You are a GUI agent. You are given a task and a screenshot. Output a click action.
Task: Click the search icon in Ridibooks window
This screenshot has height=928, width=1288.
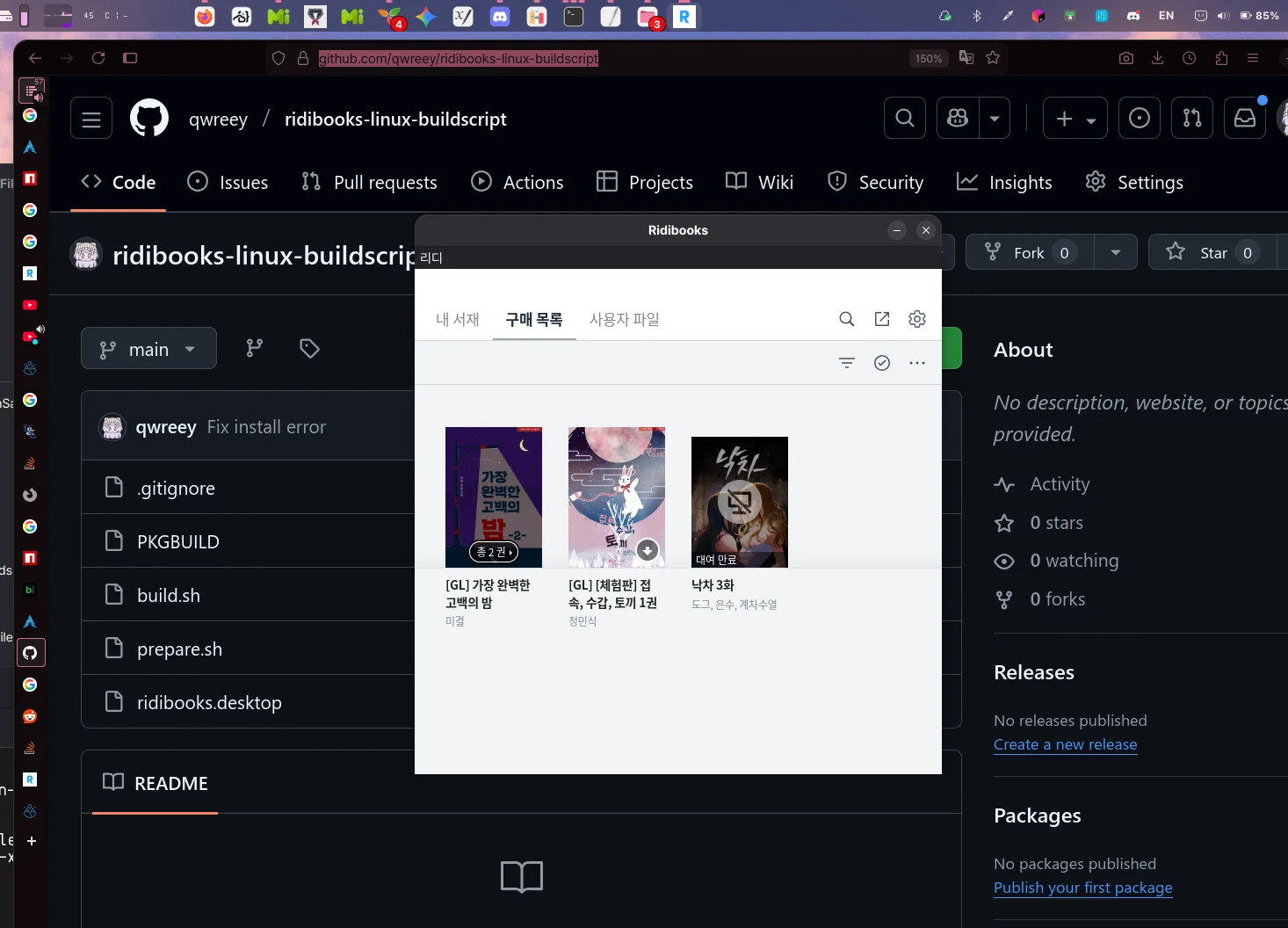846,319
